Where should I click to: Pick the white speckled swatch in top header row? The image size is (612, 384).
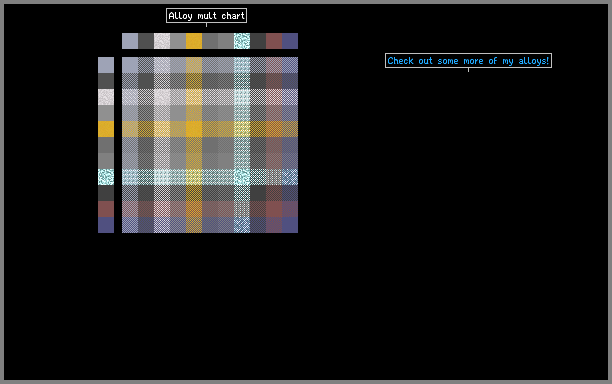point(162,41)
